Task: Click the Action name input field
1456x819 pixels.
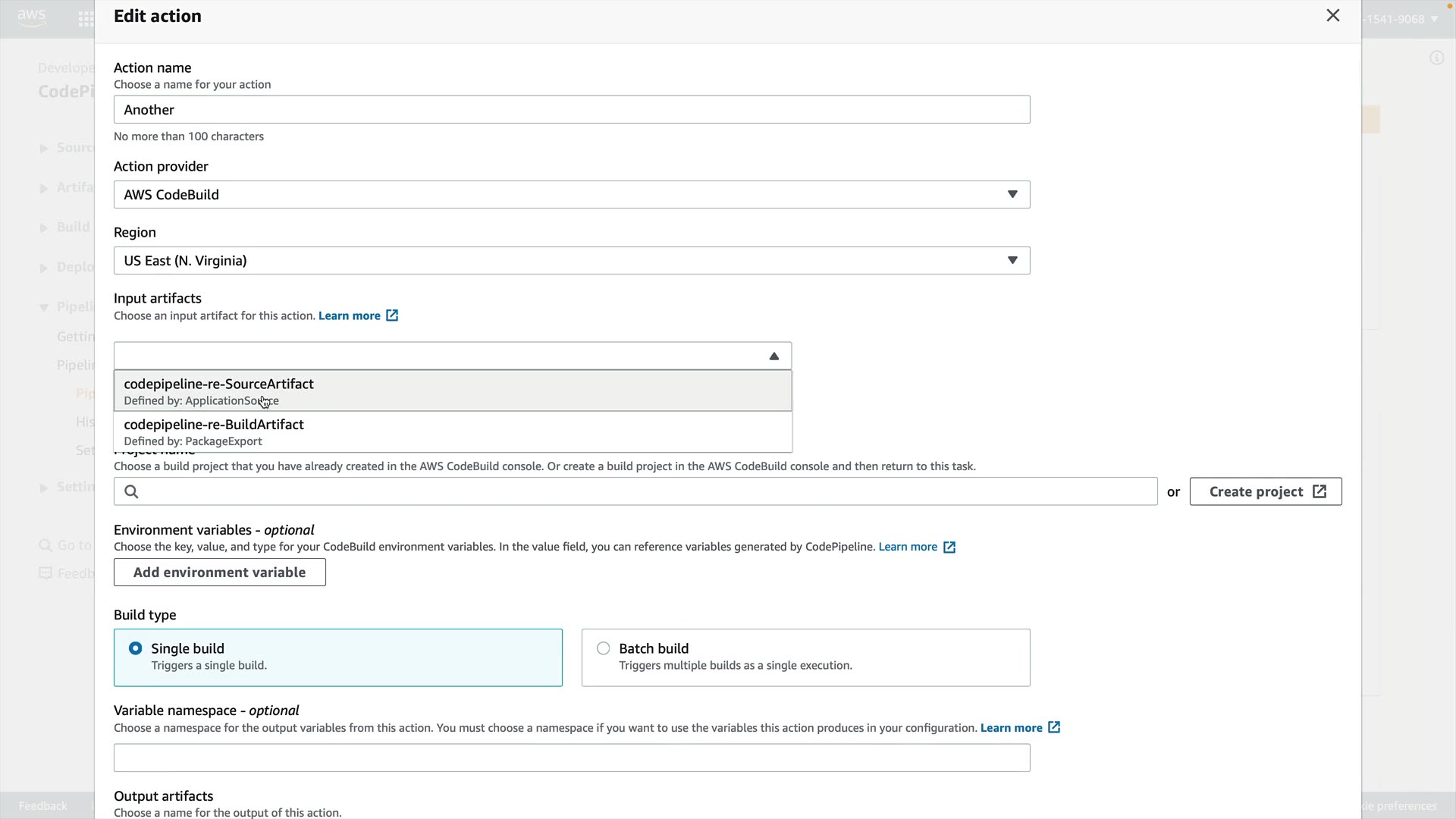Action: 571,110
